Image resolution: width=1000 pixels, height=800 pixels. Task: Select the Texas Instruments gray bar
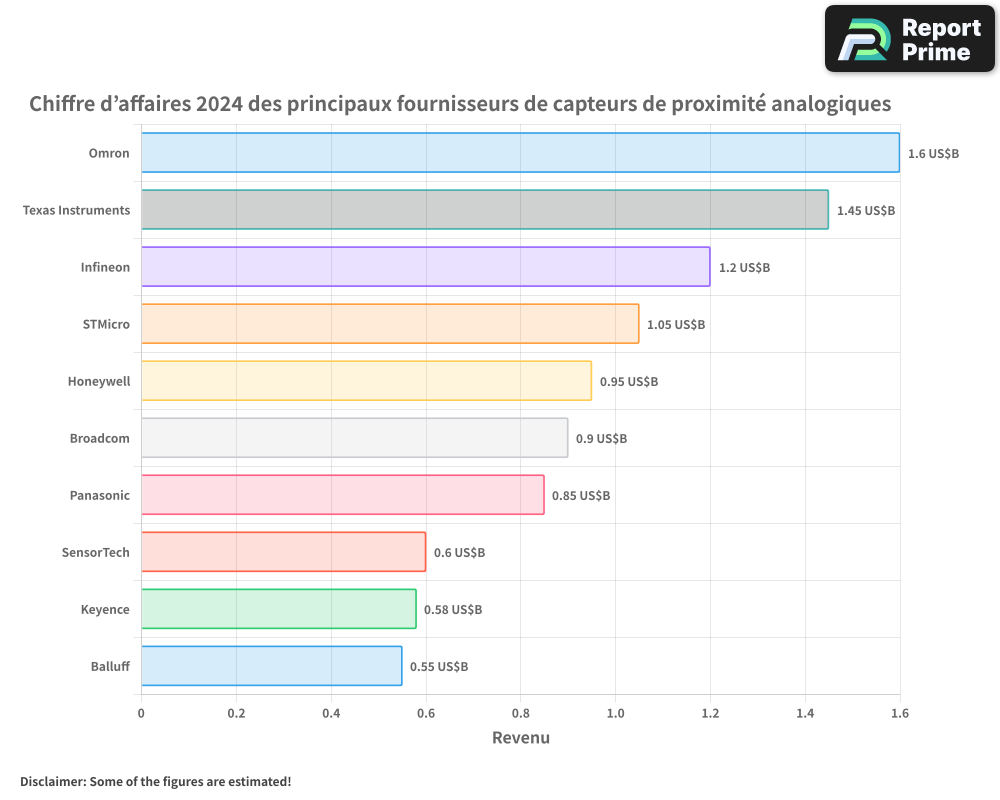pyautogui.click(x=484, y=210)
